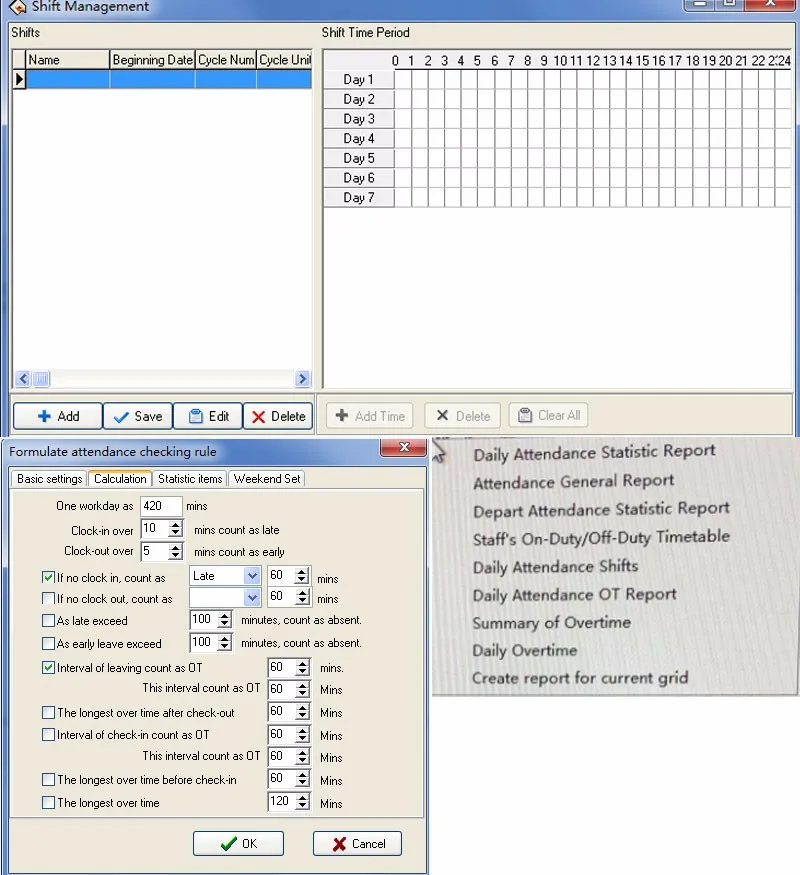Open Staff's On-Duty/Off-Duty Timetable
Screen dimensions: 800x875
[601, 538]
